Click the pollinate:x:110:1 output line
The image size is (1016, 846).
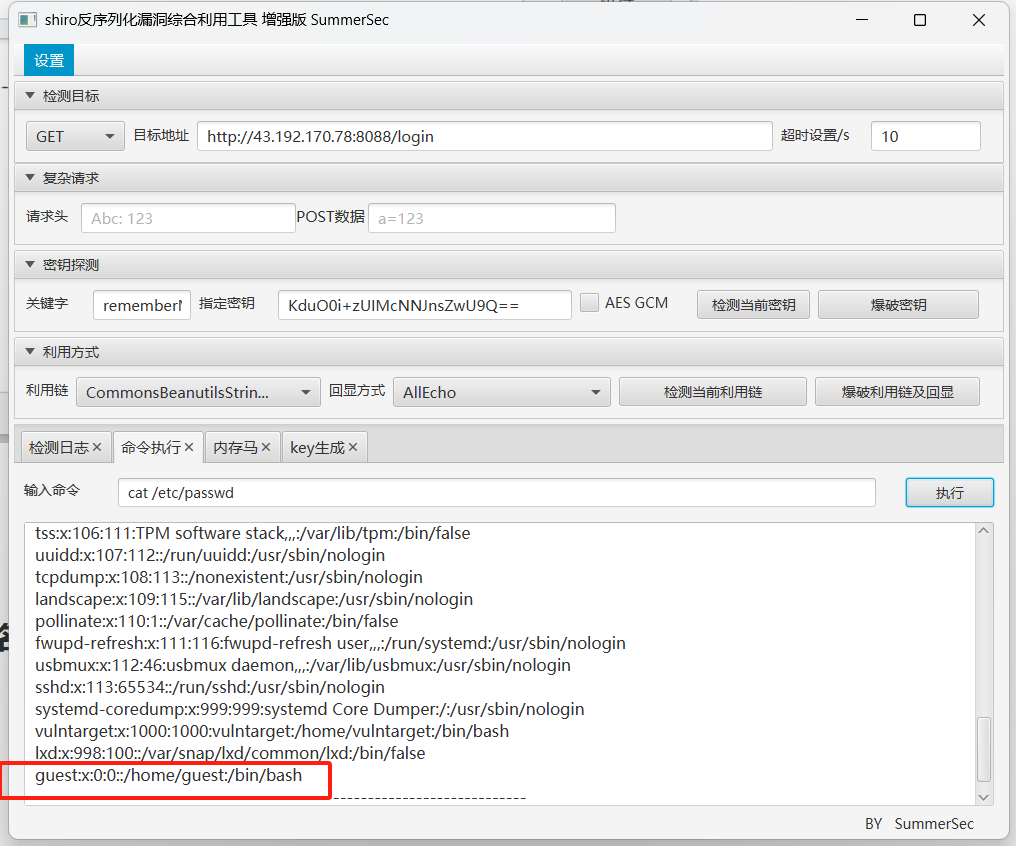pyautogui.click(x=216, y=621)
